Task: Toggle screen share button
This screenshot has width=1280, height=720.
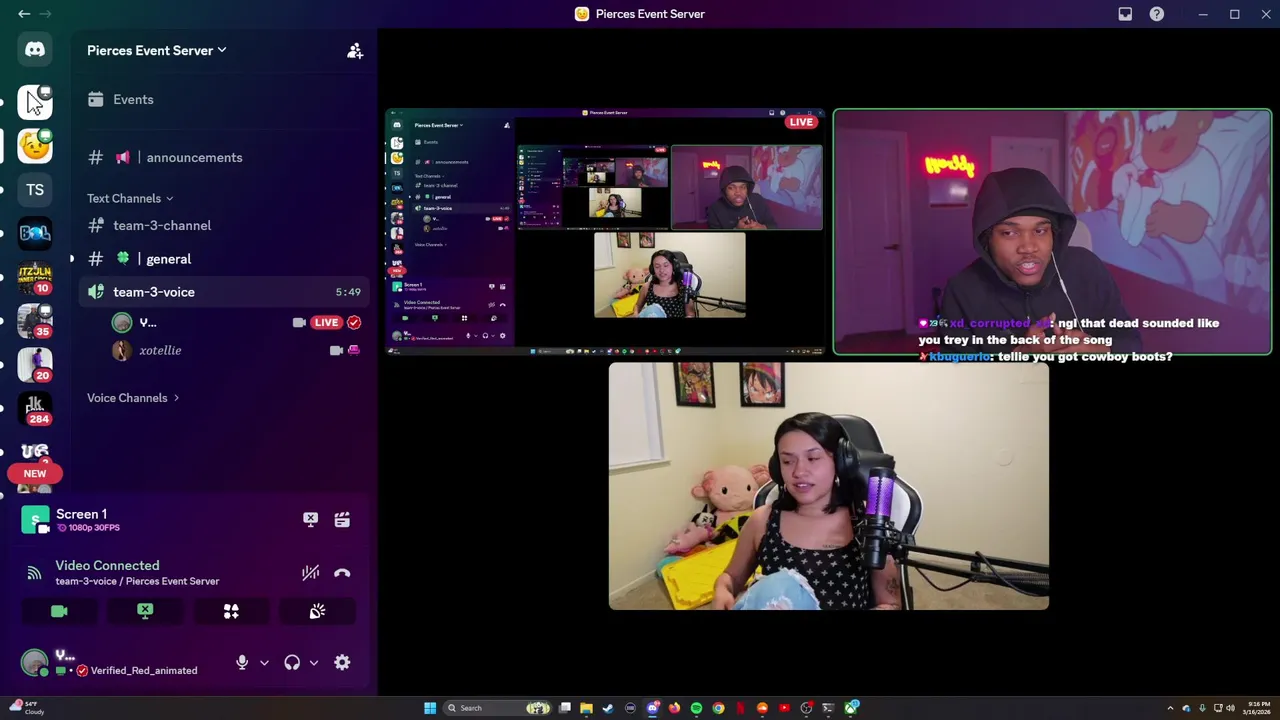Action: (145, 611)
